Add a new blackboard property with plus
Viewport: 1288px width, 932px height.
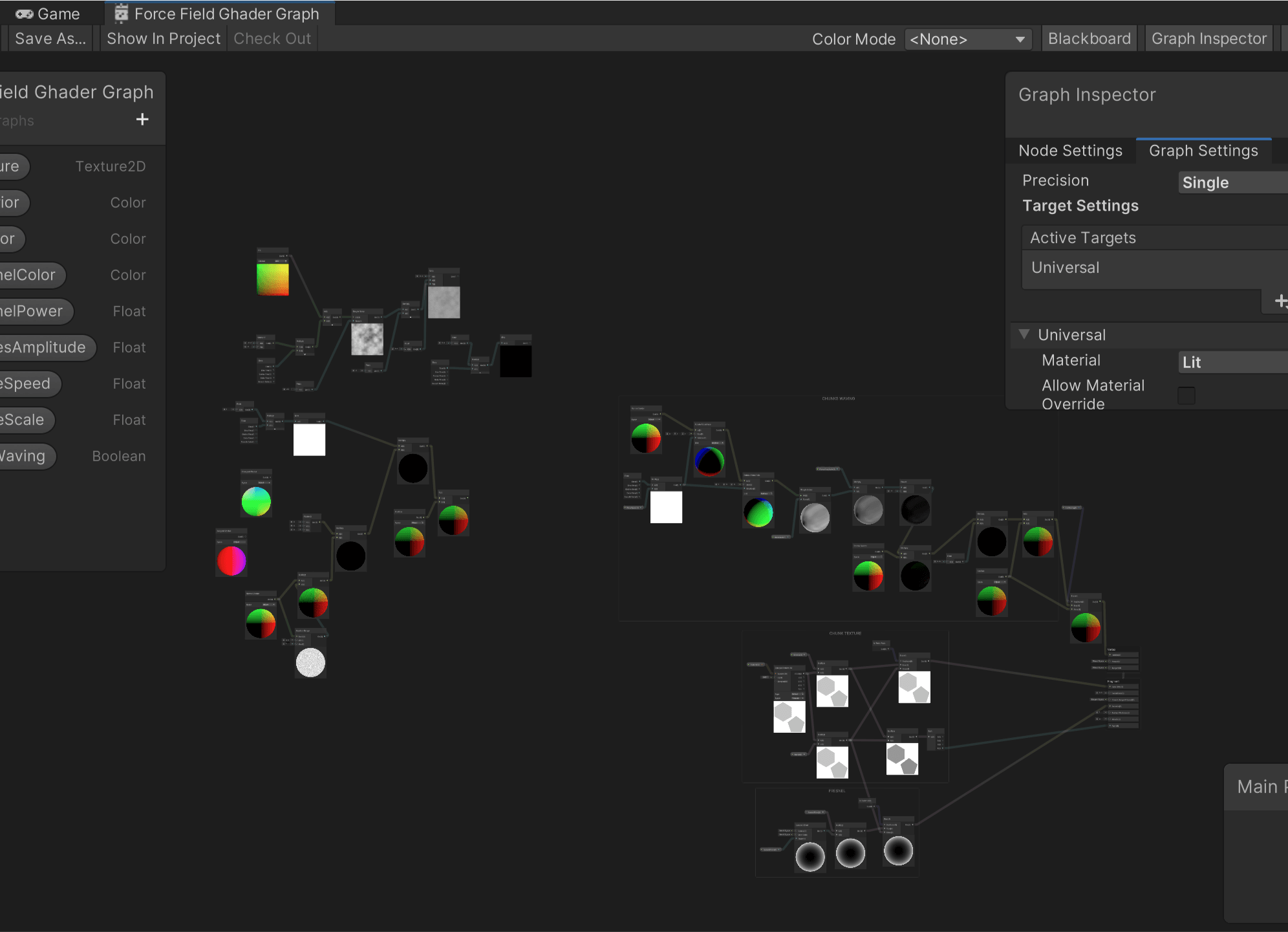(142, 120)
